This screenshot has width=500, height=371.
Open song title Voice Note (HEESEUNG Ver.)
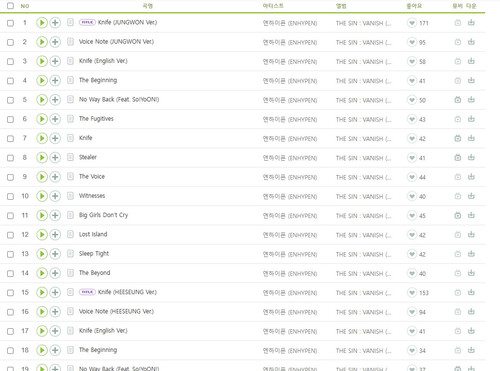point(116,311)
